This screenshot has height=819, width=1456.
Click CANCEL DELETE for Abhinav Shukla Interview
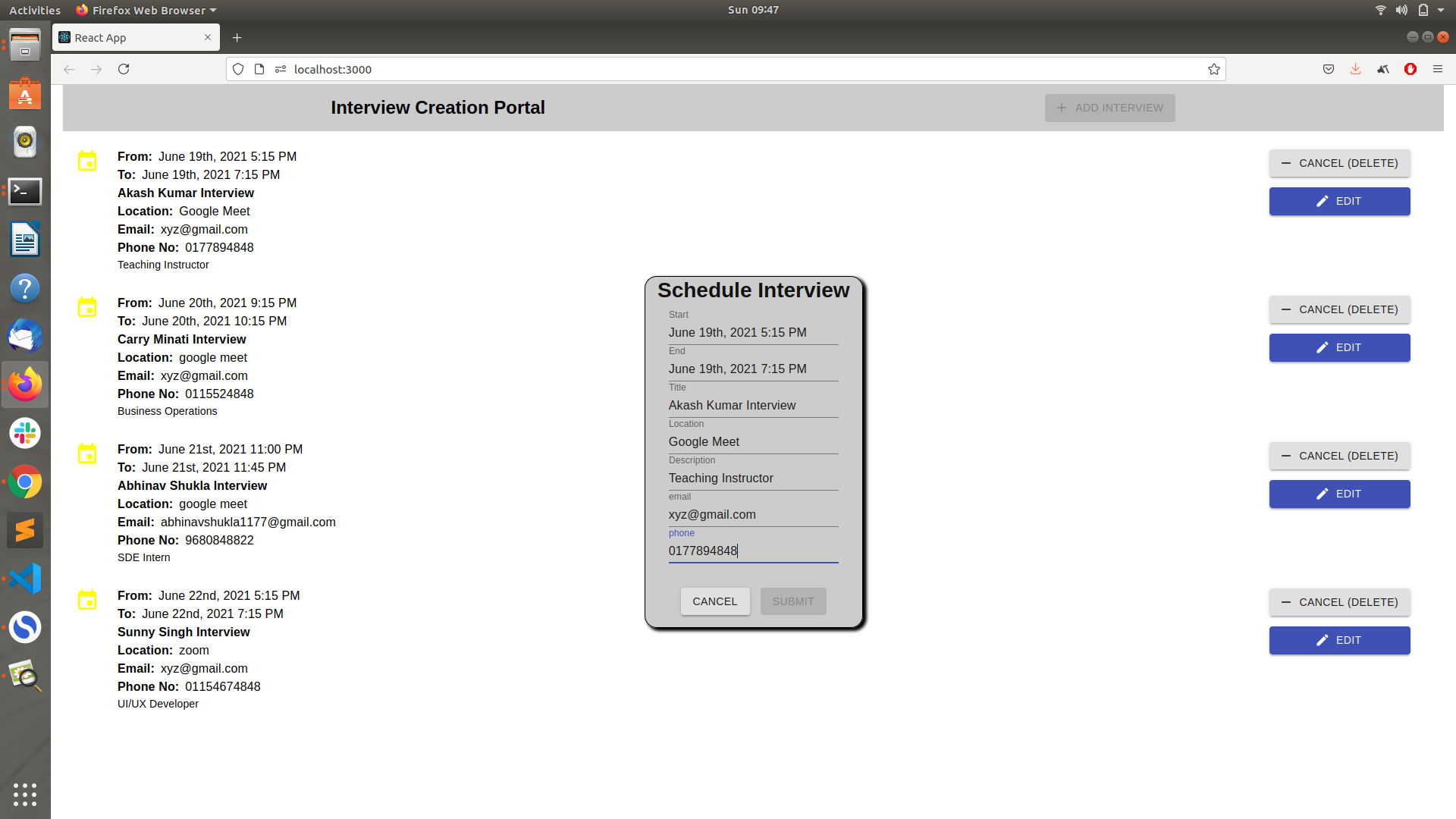tap(1339, 455)
